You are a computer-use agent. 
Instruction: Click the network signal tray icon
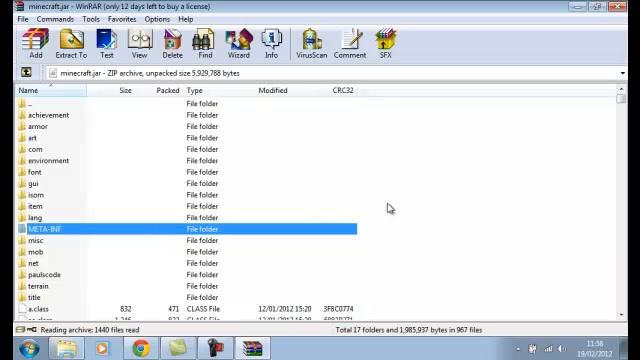pos(548,349)
